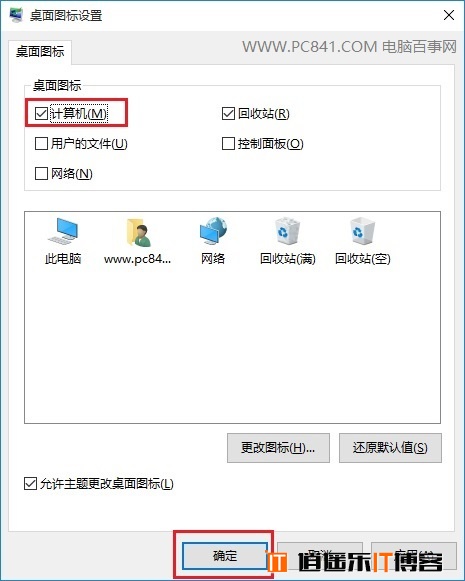The height and width of the screenshot is (581, 465).
Task: Select the 此电脑 computer icon
Action: pos(63,241)
